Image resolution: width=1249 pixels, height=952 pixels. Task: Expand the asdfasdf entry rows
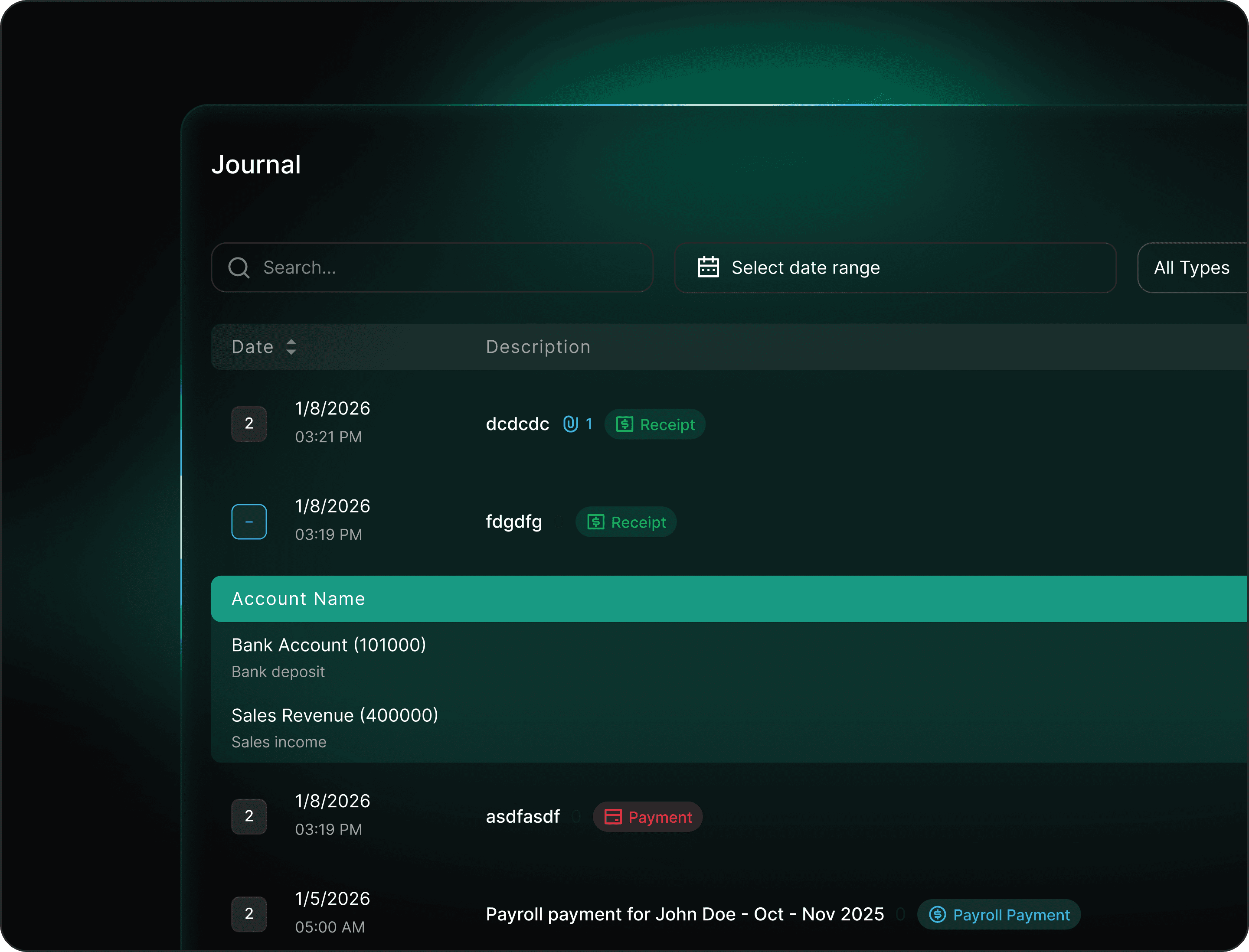249,816
